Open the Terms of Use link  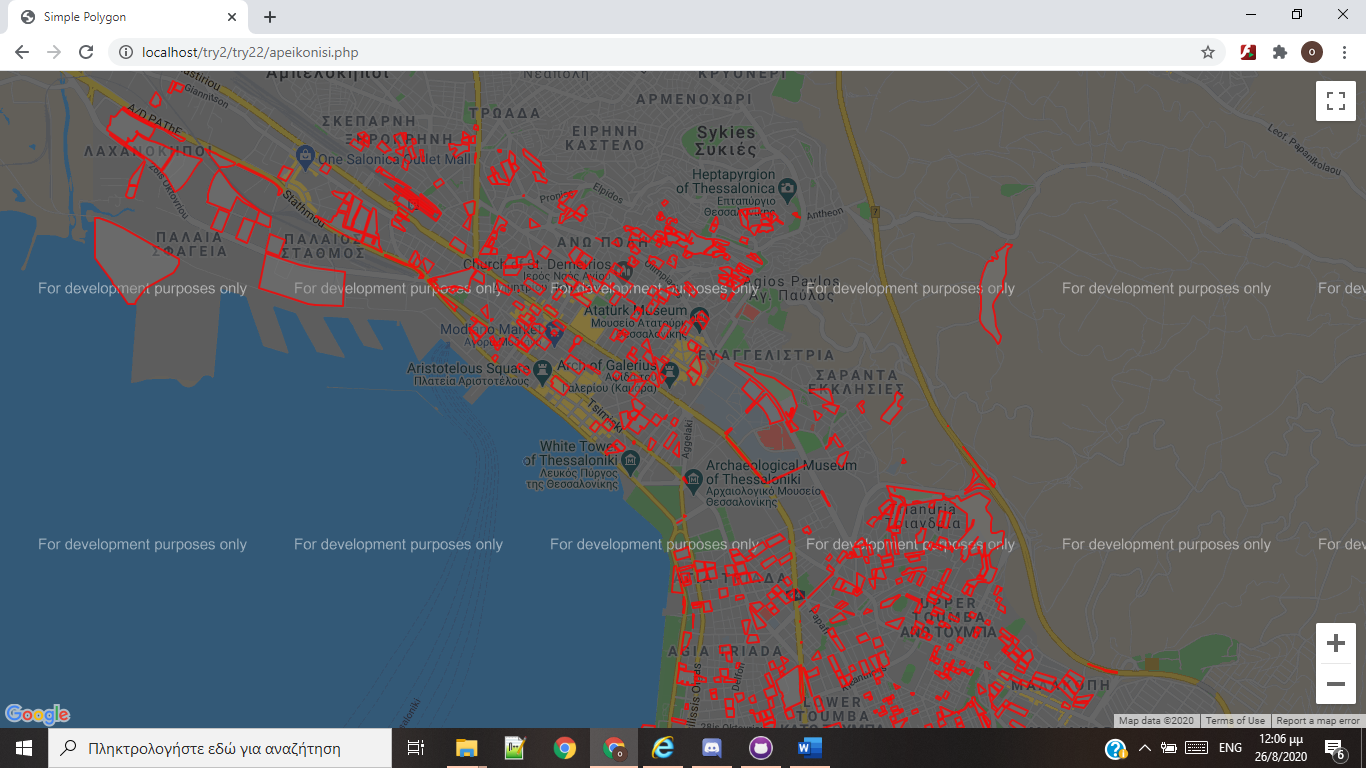[1235, 720]
